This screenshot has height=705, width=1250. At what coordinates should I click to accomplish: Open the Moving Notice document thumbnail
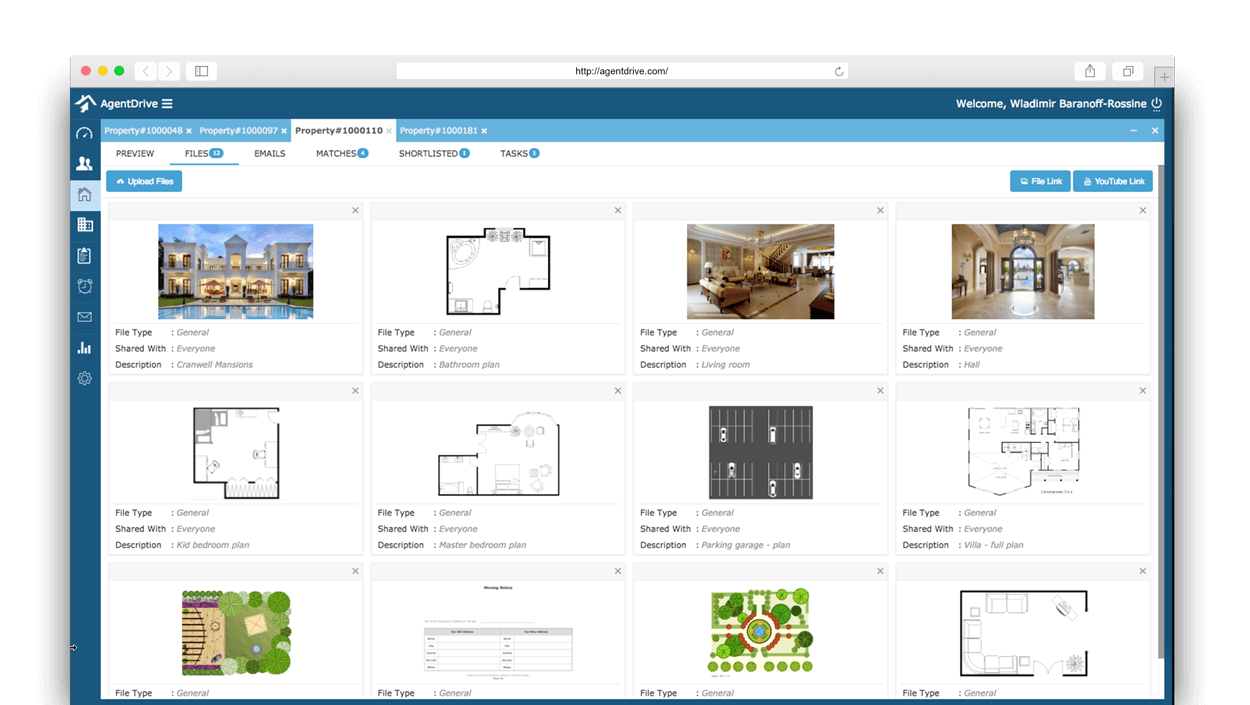tap(498, 632)
